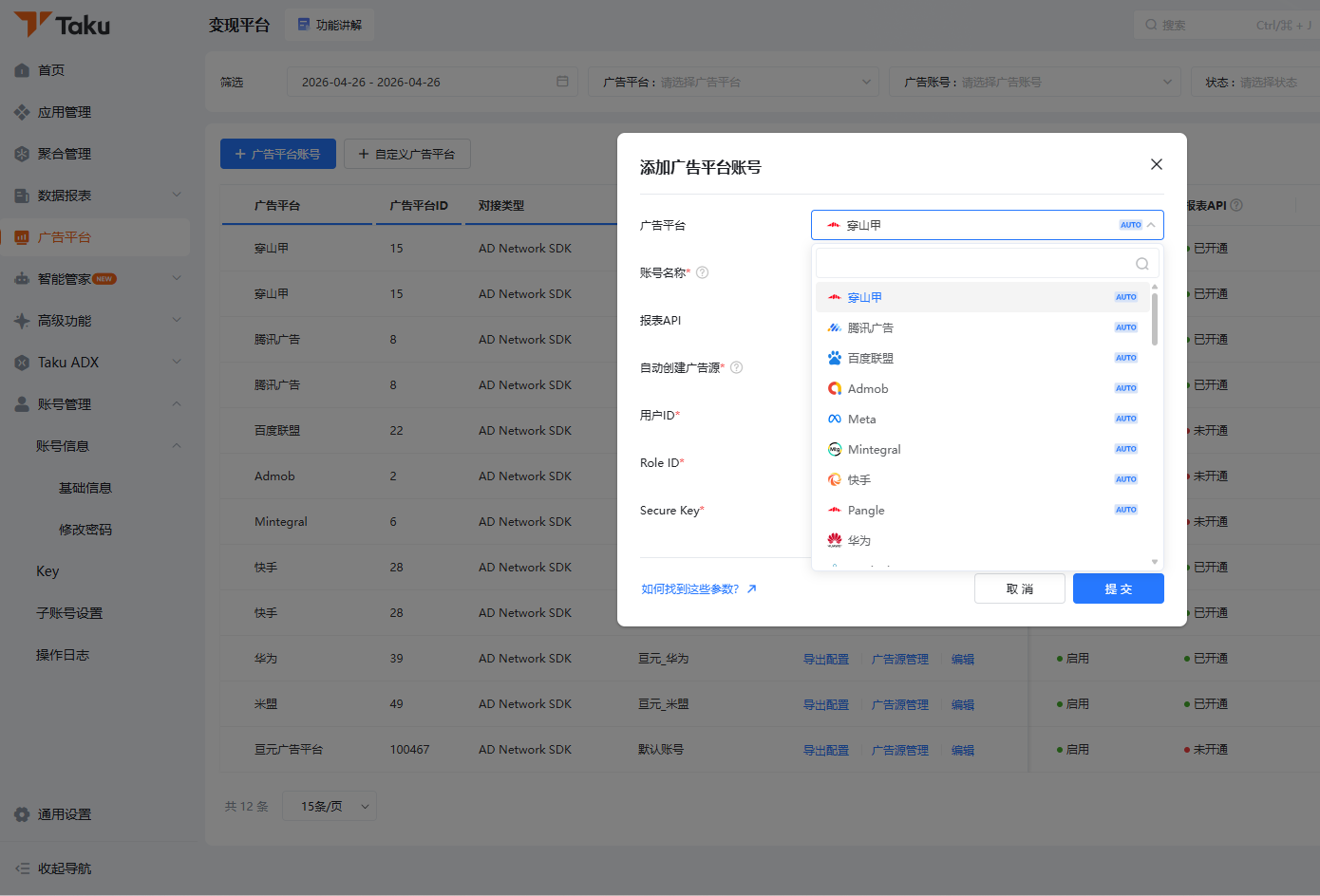Select 腾讯广告 option in platform list
The image size is (1320, 896).
coord(982,327)
